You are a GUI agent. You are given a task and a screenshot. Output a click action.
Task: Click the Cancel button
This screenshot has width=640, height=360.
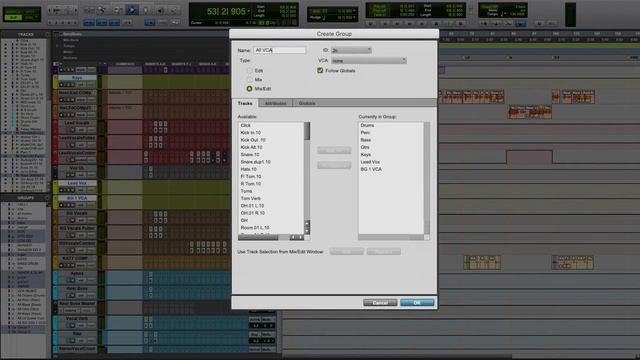(380, 302)
